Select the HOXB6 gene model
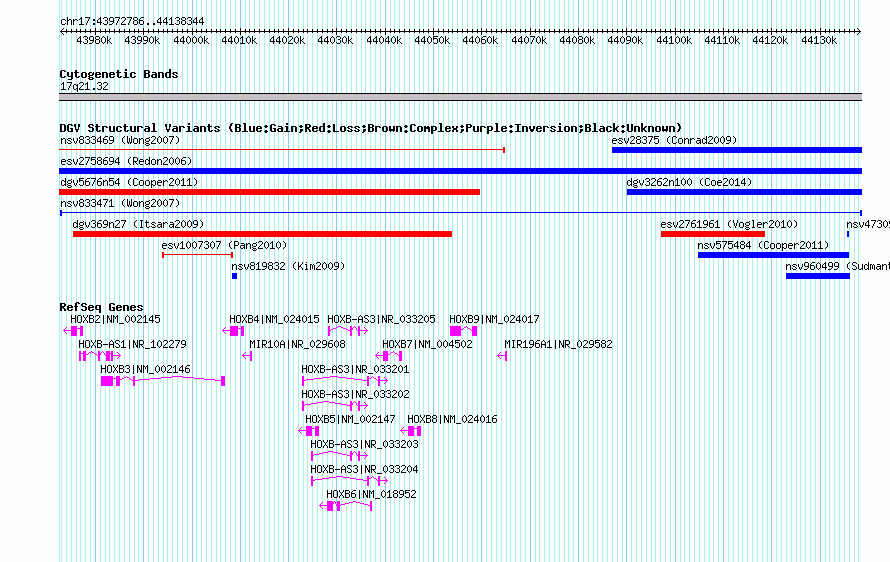 tap(346, 506)
